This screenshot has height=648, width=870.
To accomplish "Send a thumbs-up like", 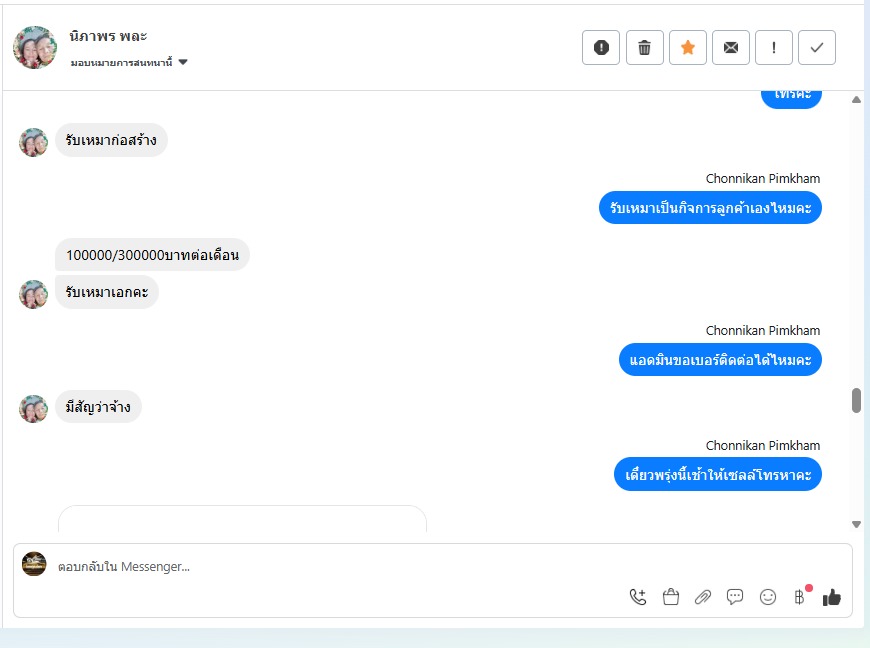I will (832, 597).
